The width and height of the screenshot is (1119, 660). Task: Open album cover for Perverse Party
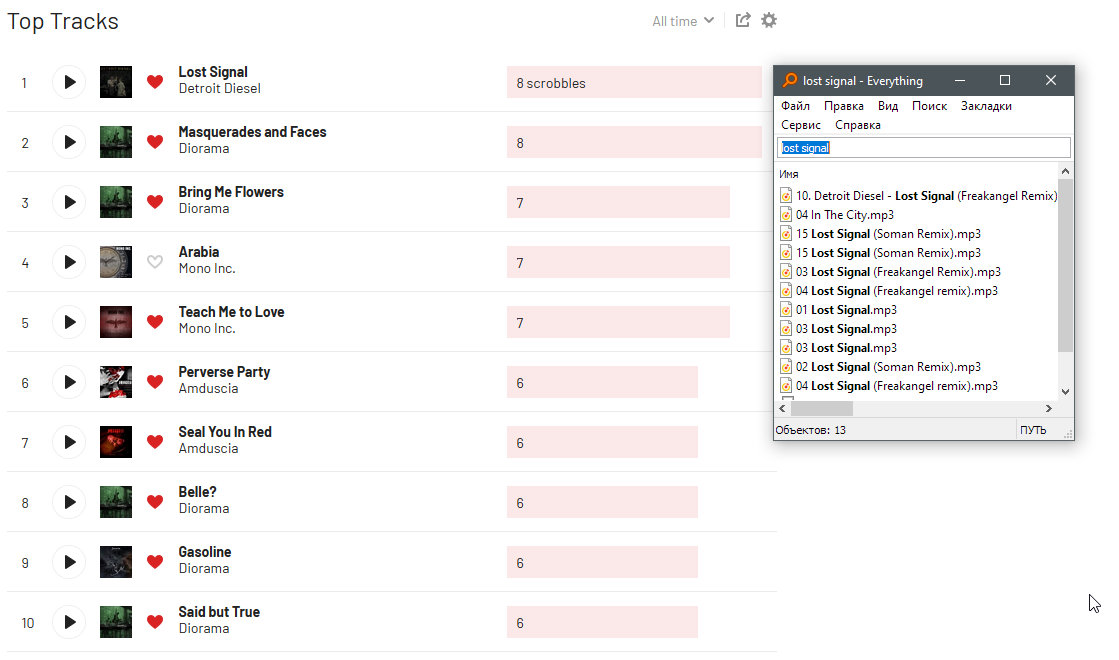click(x=116, y=382)
